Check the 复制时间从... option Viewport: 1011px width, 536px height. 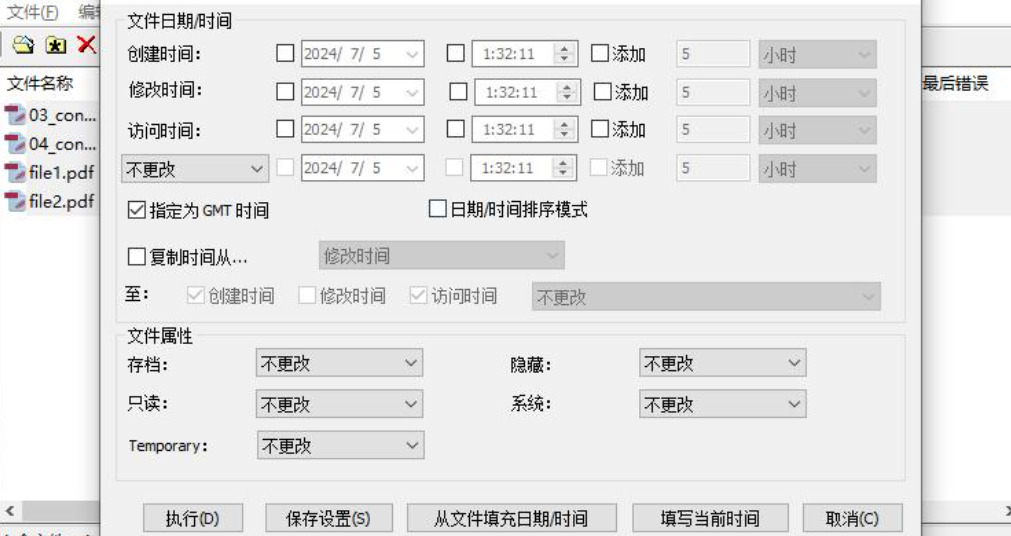point(137,257)
